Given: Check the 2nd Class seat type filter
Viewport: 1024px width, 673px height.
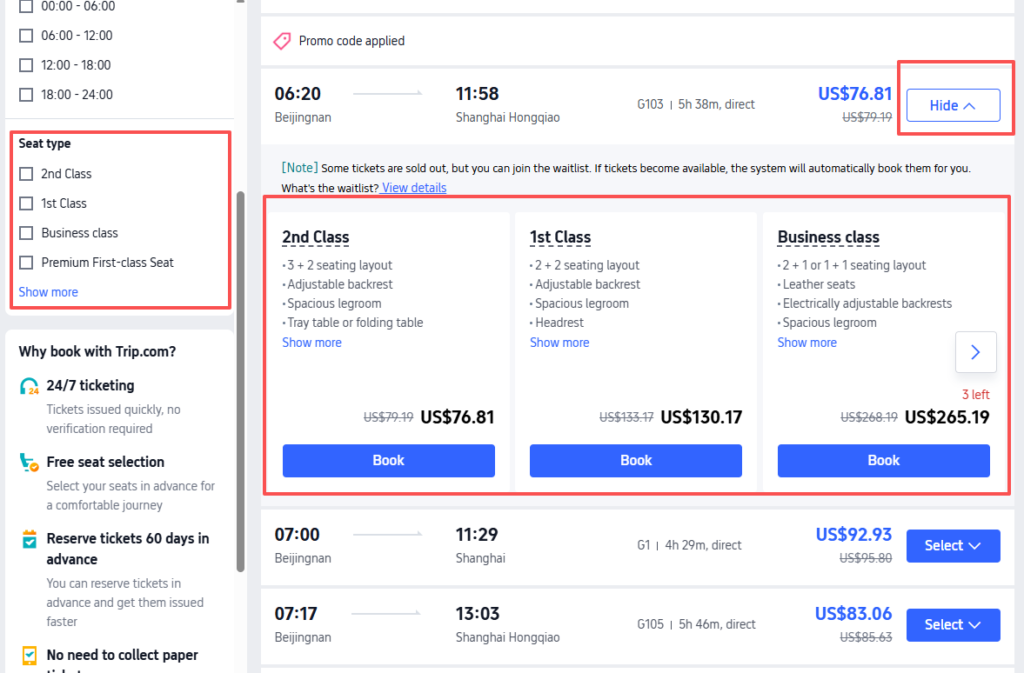Looking at the screenshot, I should pos(25,173).
